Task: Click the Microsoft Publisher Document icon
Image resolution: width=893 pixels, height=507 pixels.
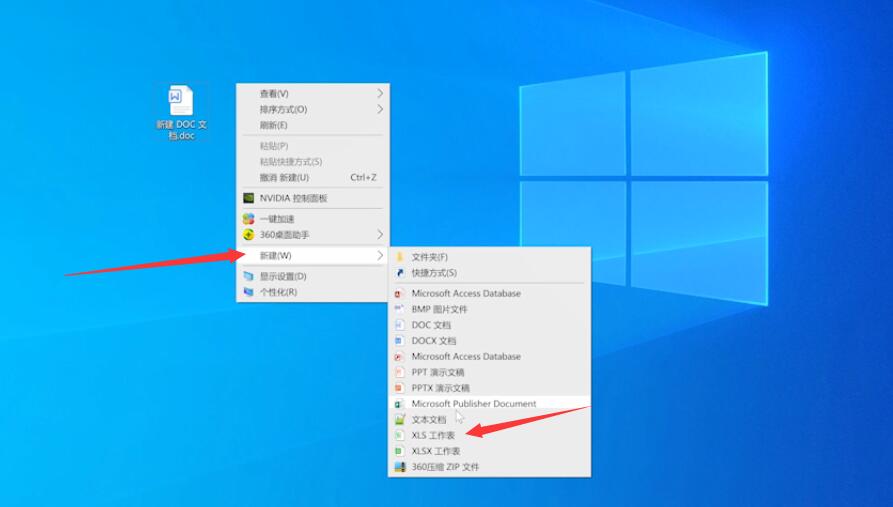Action: point(400,403)
